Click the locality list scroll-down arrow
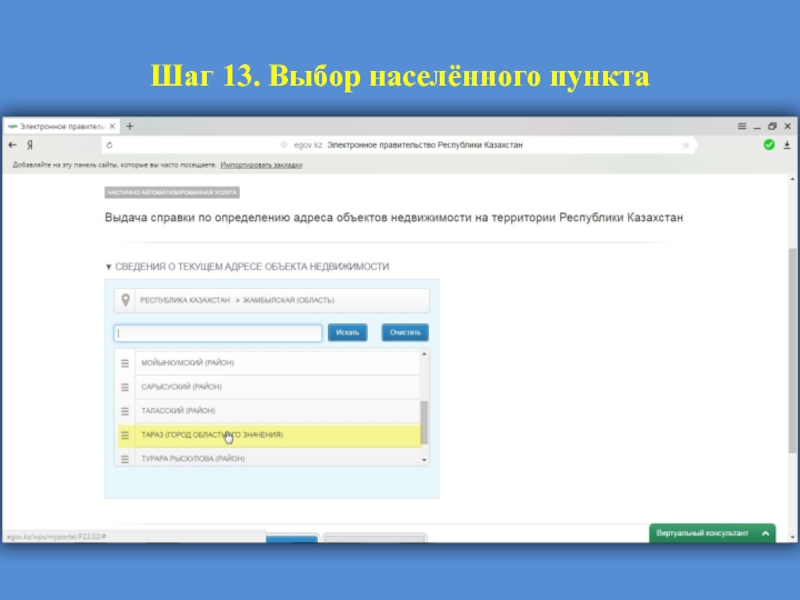 point(424,460)
